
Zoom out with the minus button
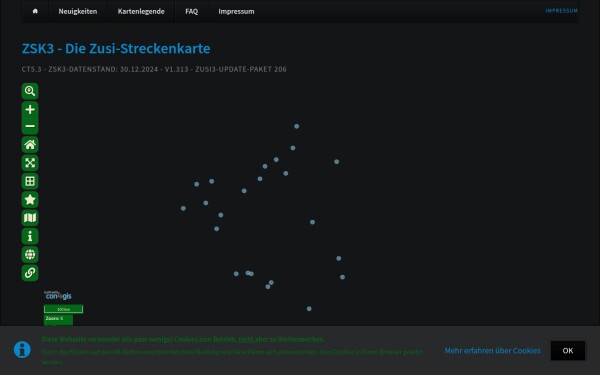point(30,126)
